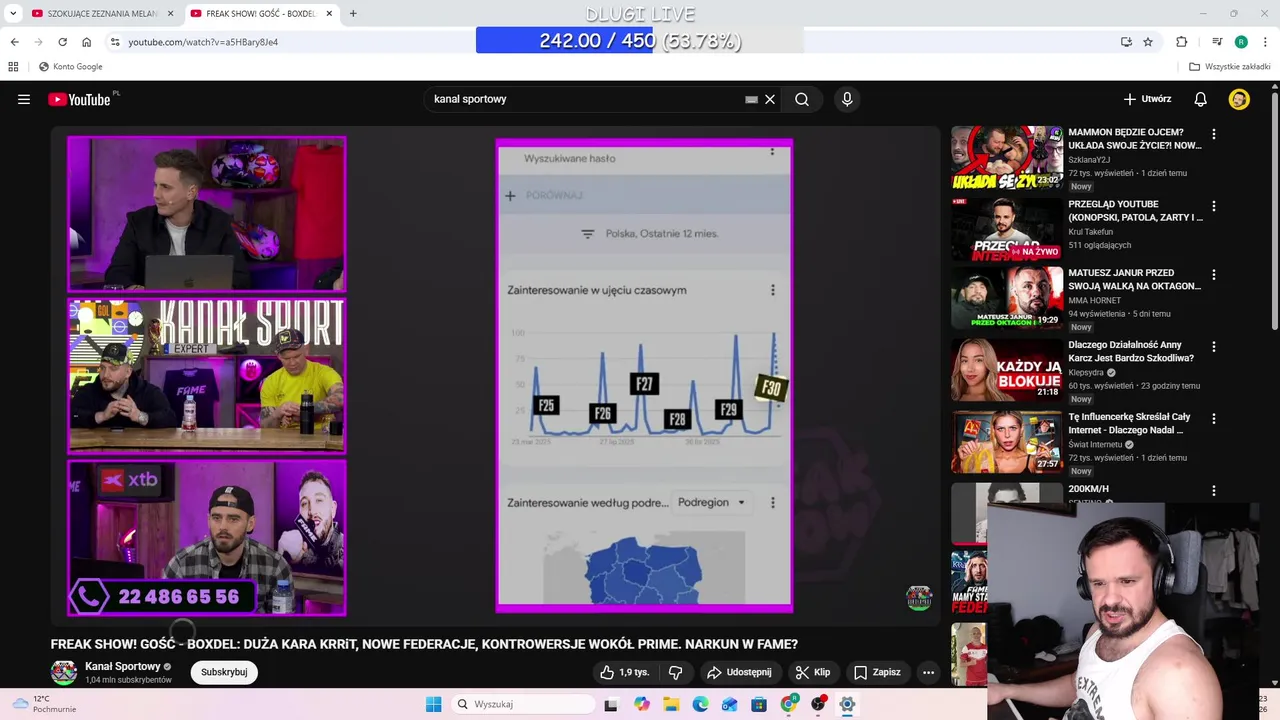The image size is (1280, 720).
Task: Switch to 'SZOKUJĄCE ZEZNANIA' browser tab
Action: tap(104, 13)
